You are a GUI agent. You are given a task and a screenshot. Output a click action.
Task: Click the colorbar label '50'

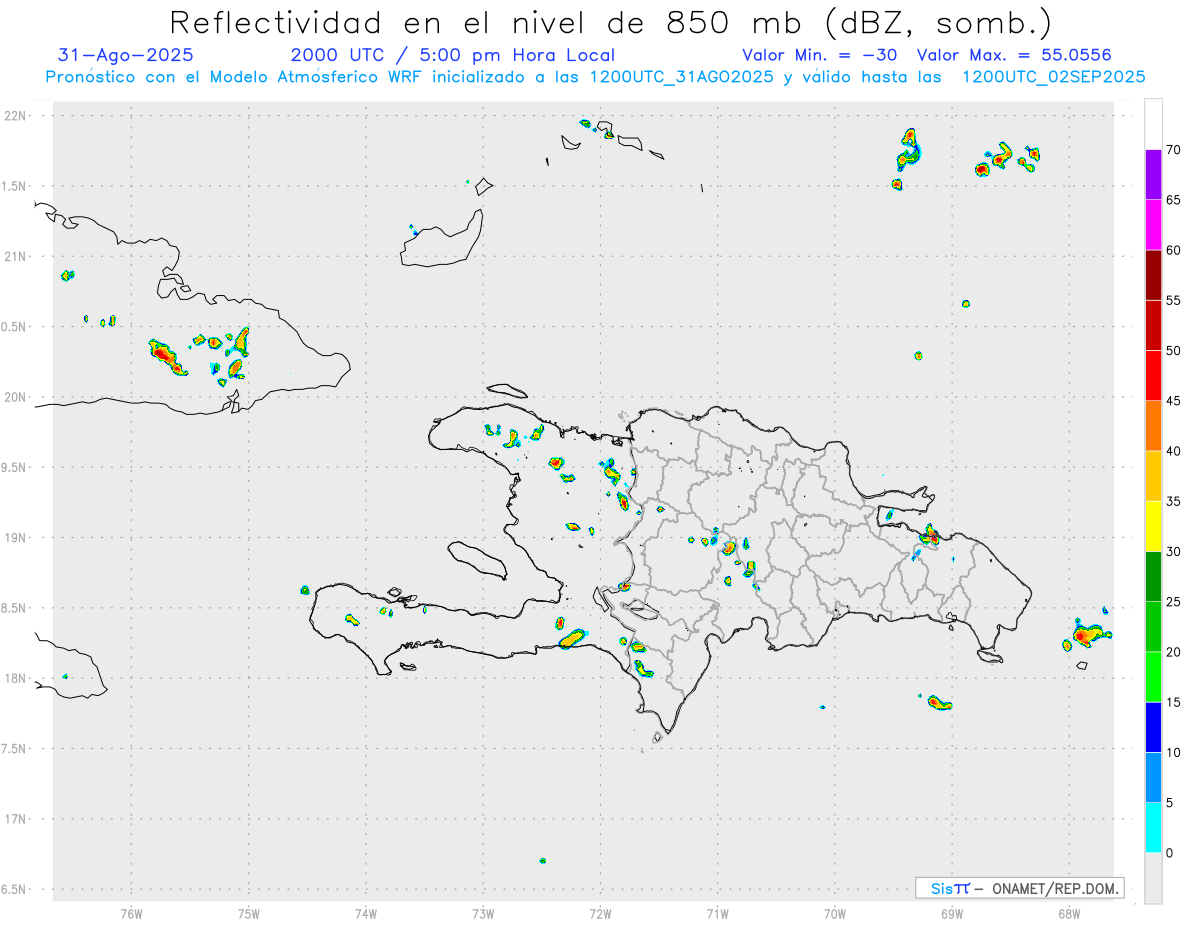coord(1174,351)
